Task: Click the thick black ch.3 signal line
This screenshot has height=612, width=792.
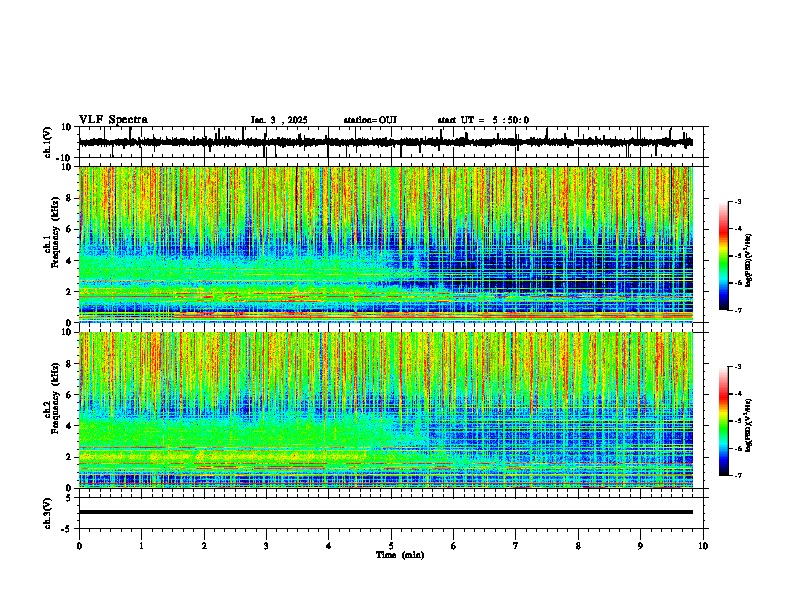Action: click(385, 512)
